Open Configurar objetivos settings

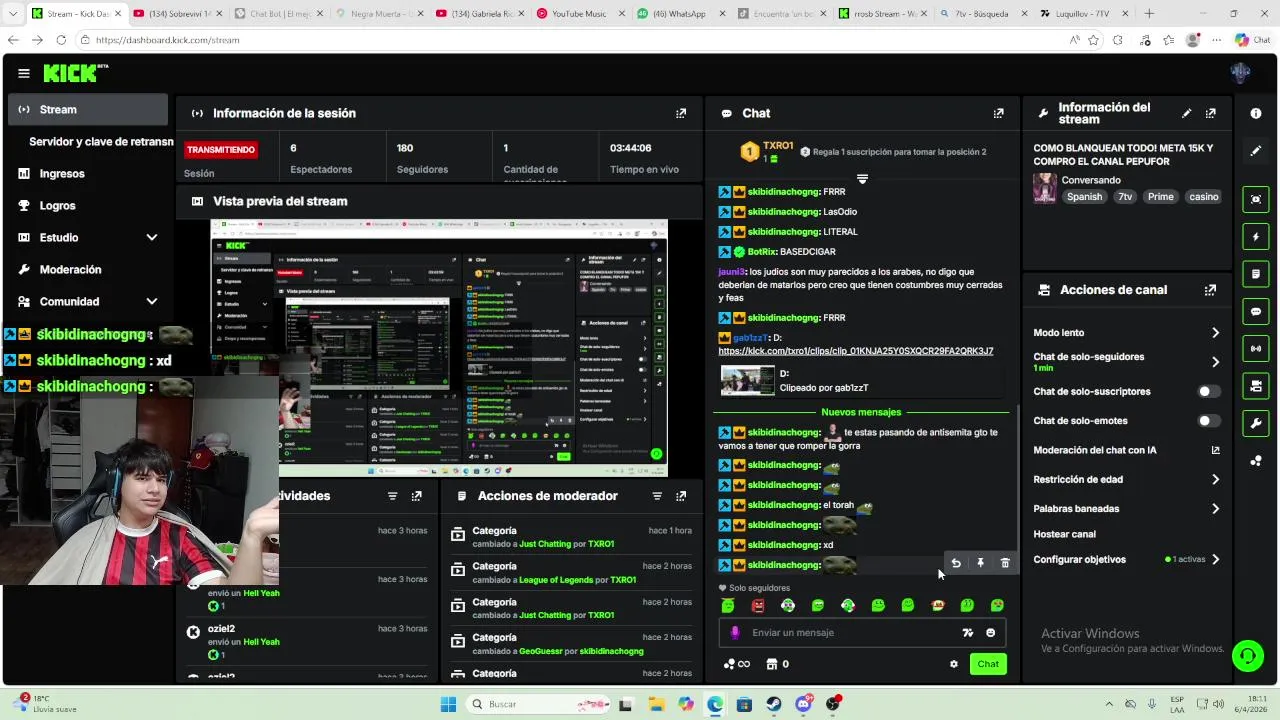[1127, 559]
